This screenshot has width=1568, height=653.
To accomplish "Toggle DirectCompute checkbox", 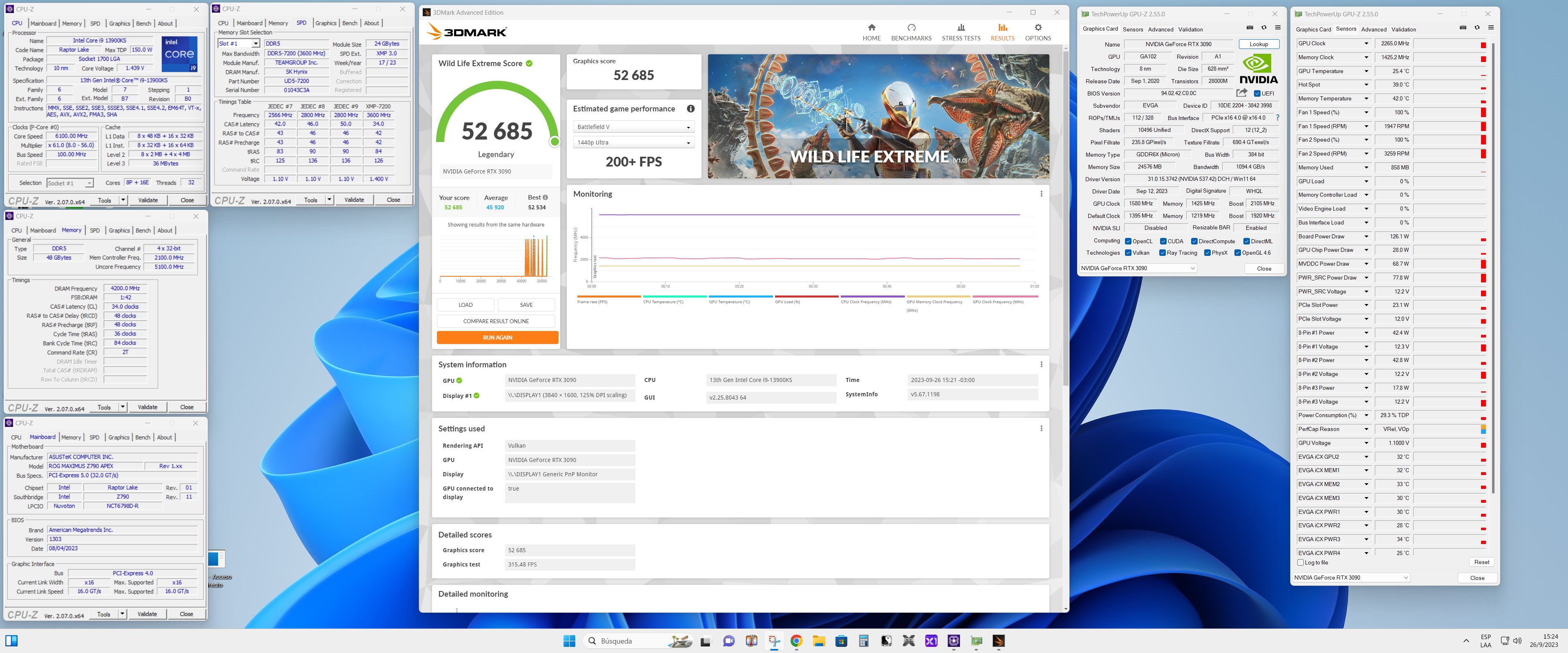I will pyautogui.click(x=1194, y=242).
